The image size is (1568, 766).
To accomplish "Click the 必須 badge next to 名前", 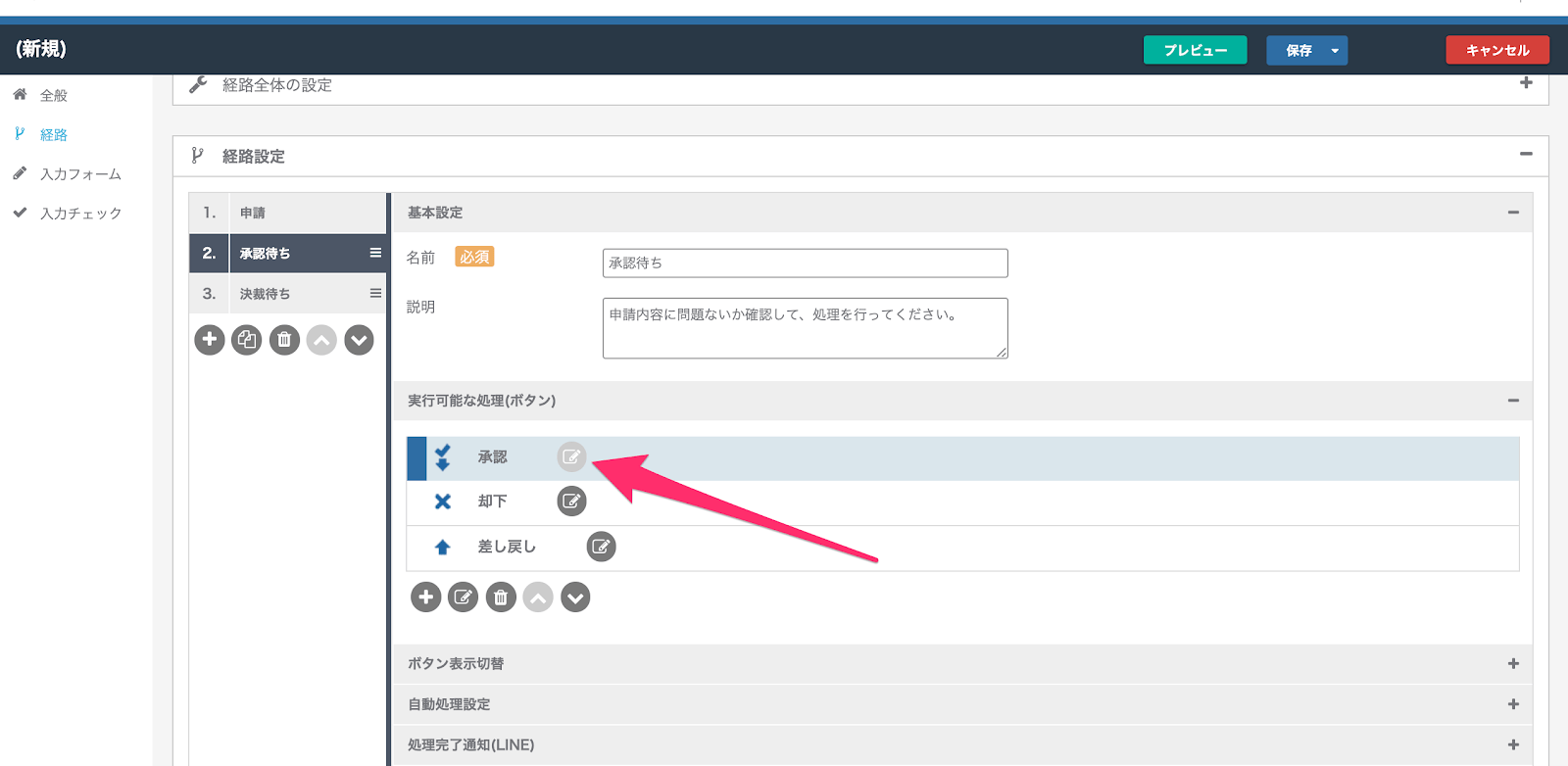I will click(x=474, y=257).
